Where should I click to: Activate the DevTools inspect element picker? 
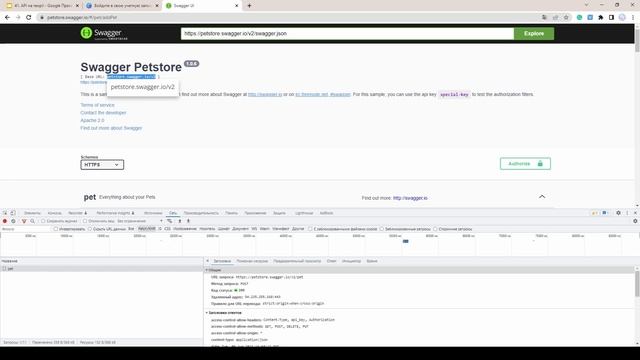point(5,213)
